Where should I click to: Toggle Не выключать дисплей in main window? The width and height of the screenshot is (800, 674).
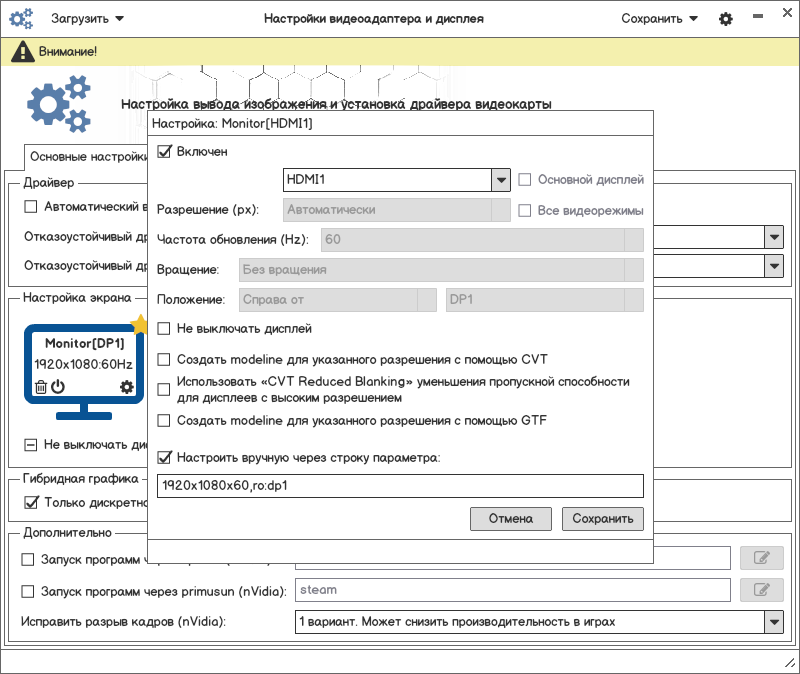31,445
